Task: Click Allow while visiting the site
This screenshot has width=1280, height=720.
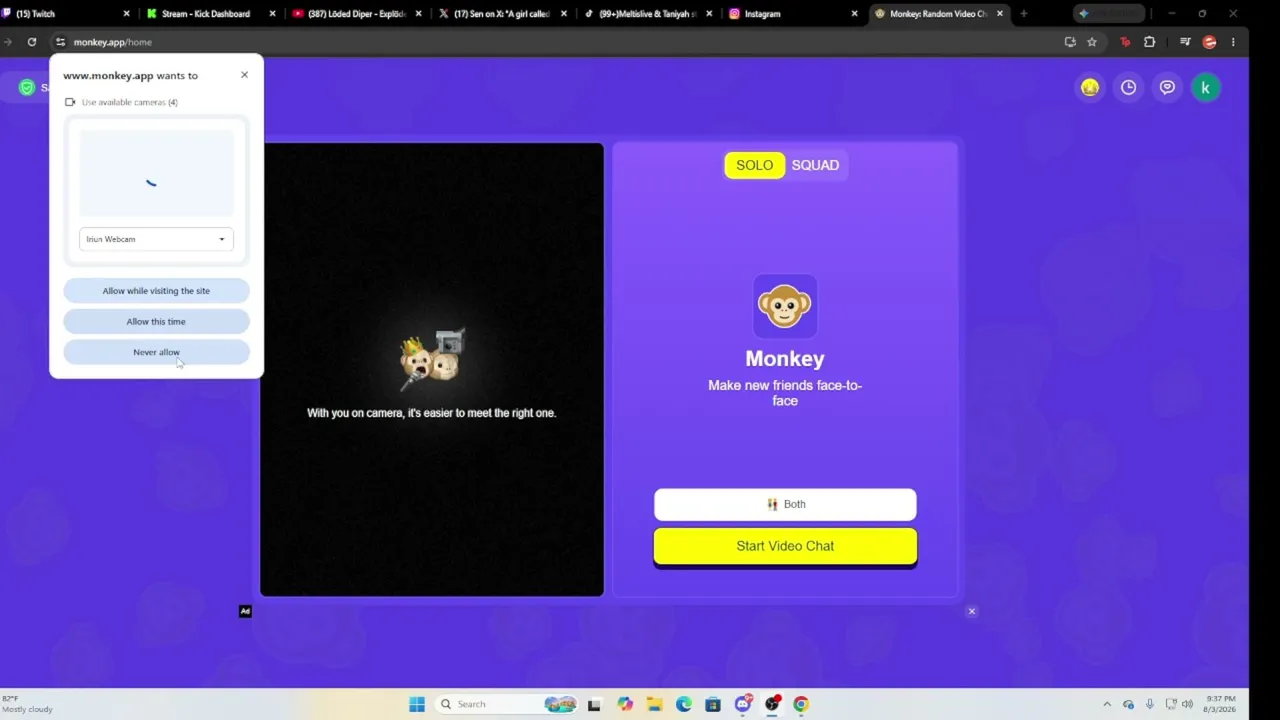Action: (156, 291)
